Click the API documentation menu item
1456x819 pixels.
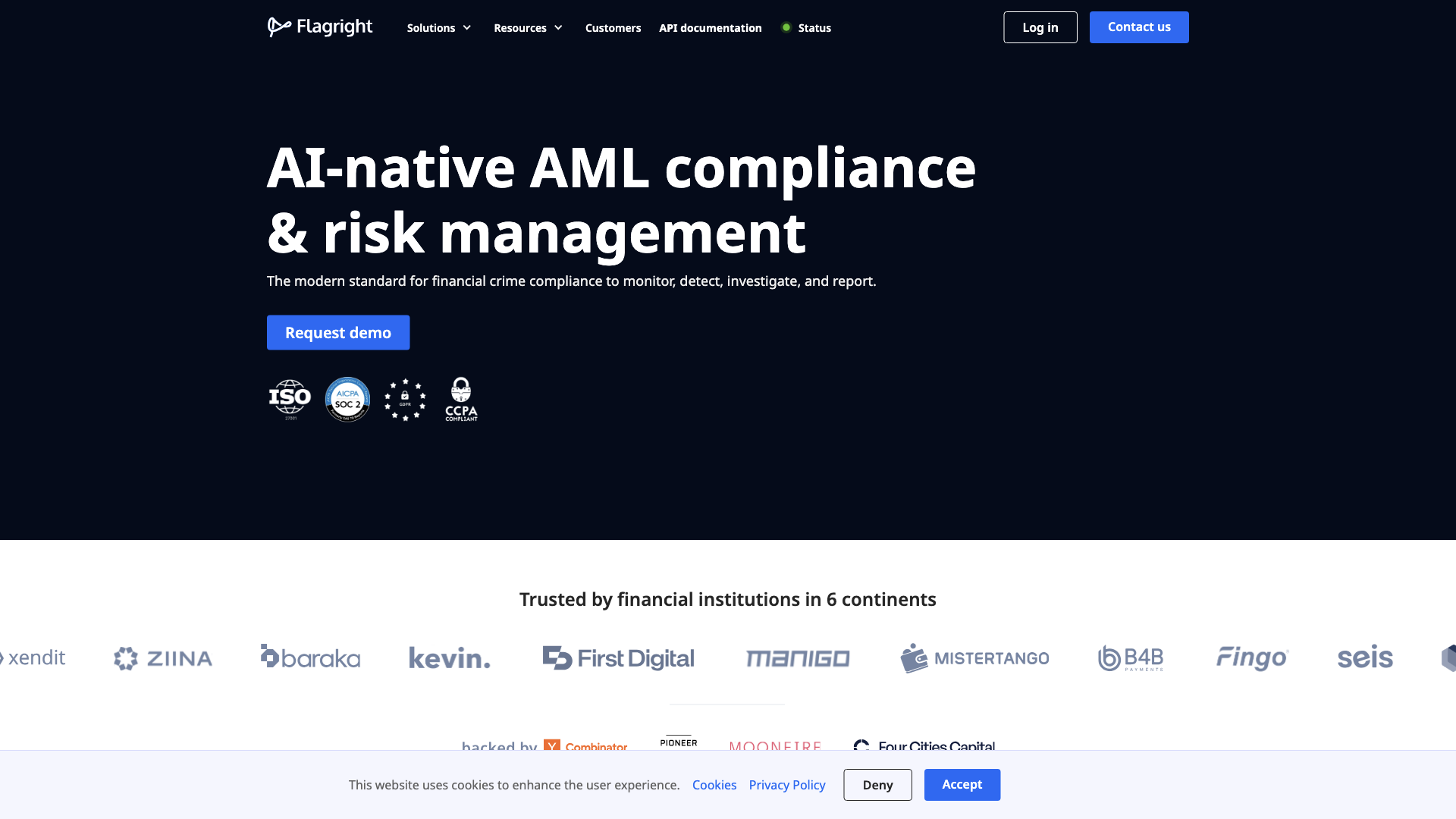tap(710, 27)
